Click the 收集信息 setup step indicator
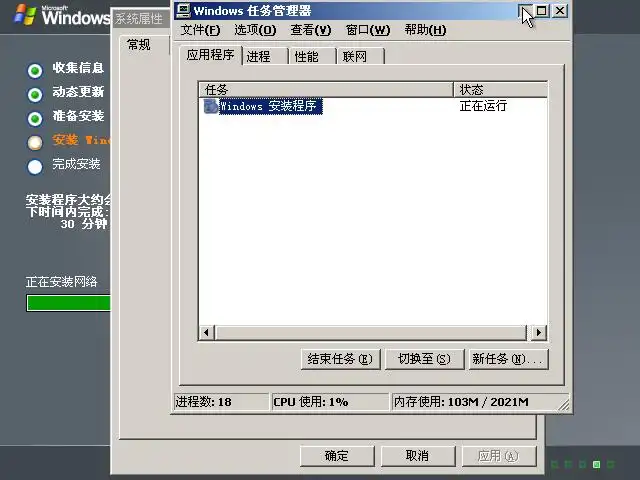The height and width of the screenshot is (480, 640). [35, 71]
